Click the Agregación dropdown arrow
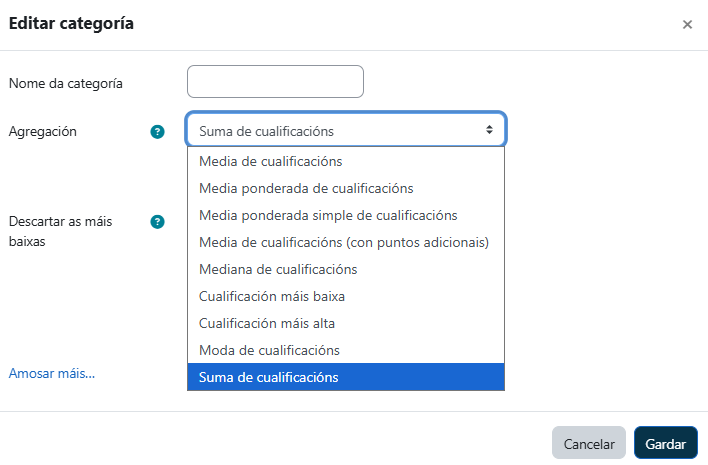708x465 pixels. point(489,130)
